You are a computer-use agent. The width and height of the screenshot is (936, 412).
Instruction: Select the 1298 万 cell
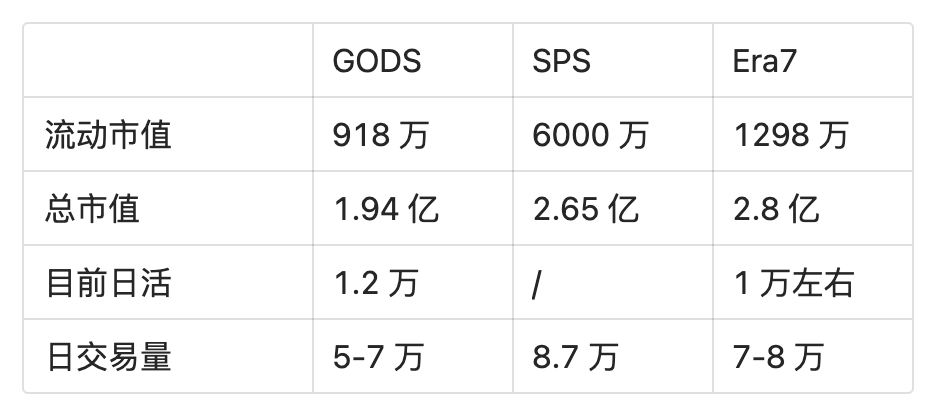(x=812, y=134)
